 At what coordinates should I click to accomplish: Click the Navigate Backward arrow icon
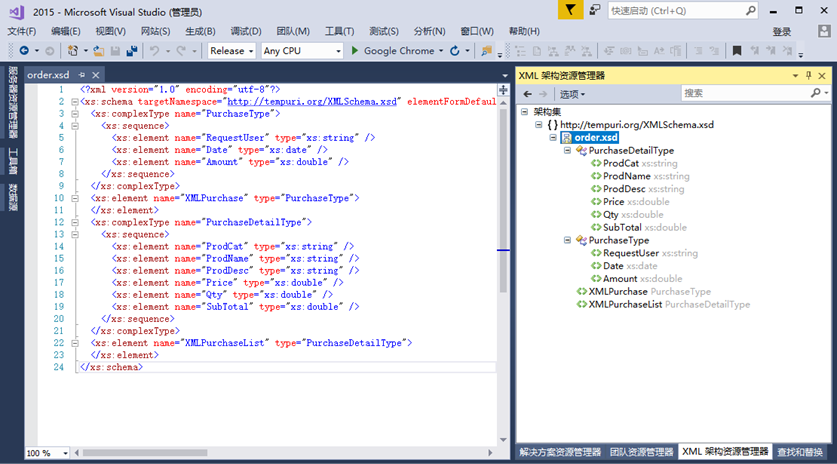click(24, 51)
